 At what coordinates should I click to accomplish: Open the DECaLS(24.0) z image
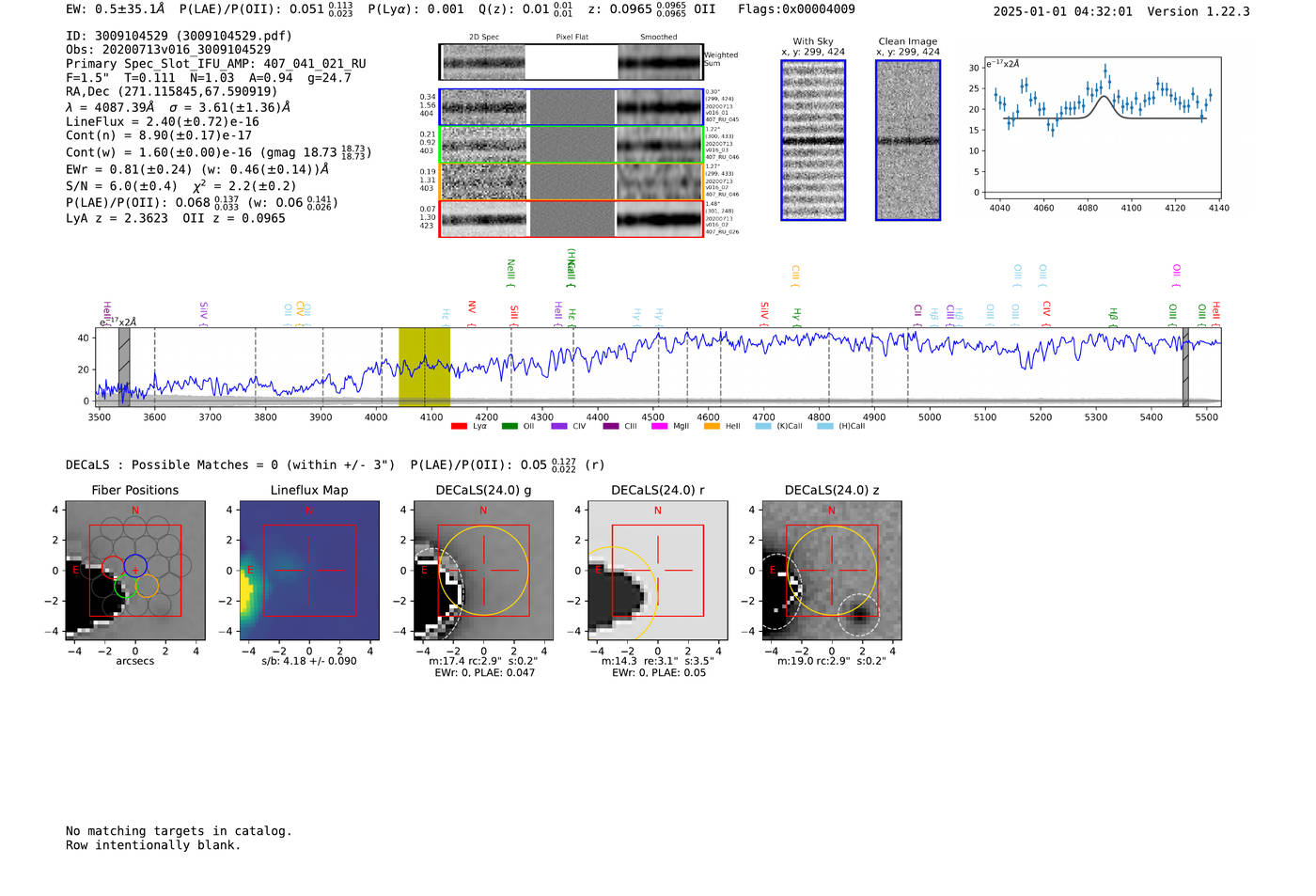tap(831, 570)
